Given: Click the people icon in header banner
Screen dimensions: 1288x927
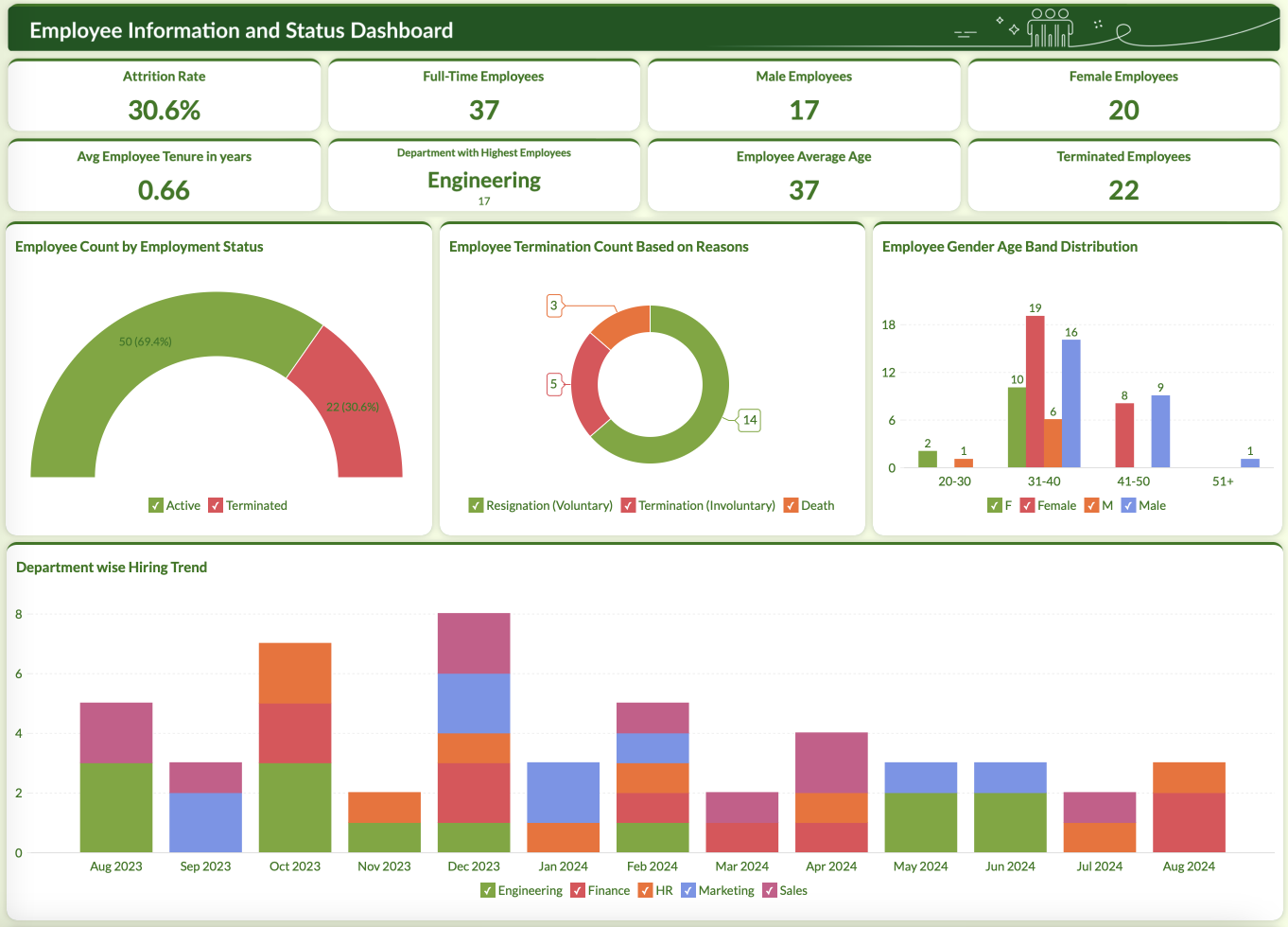Looking at the screenshot, I should (1050, 29).
